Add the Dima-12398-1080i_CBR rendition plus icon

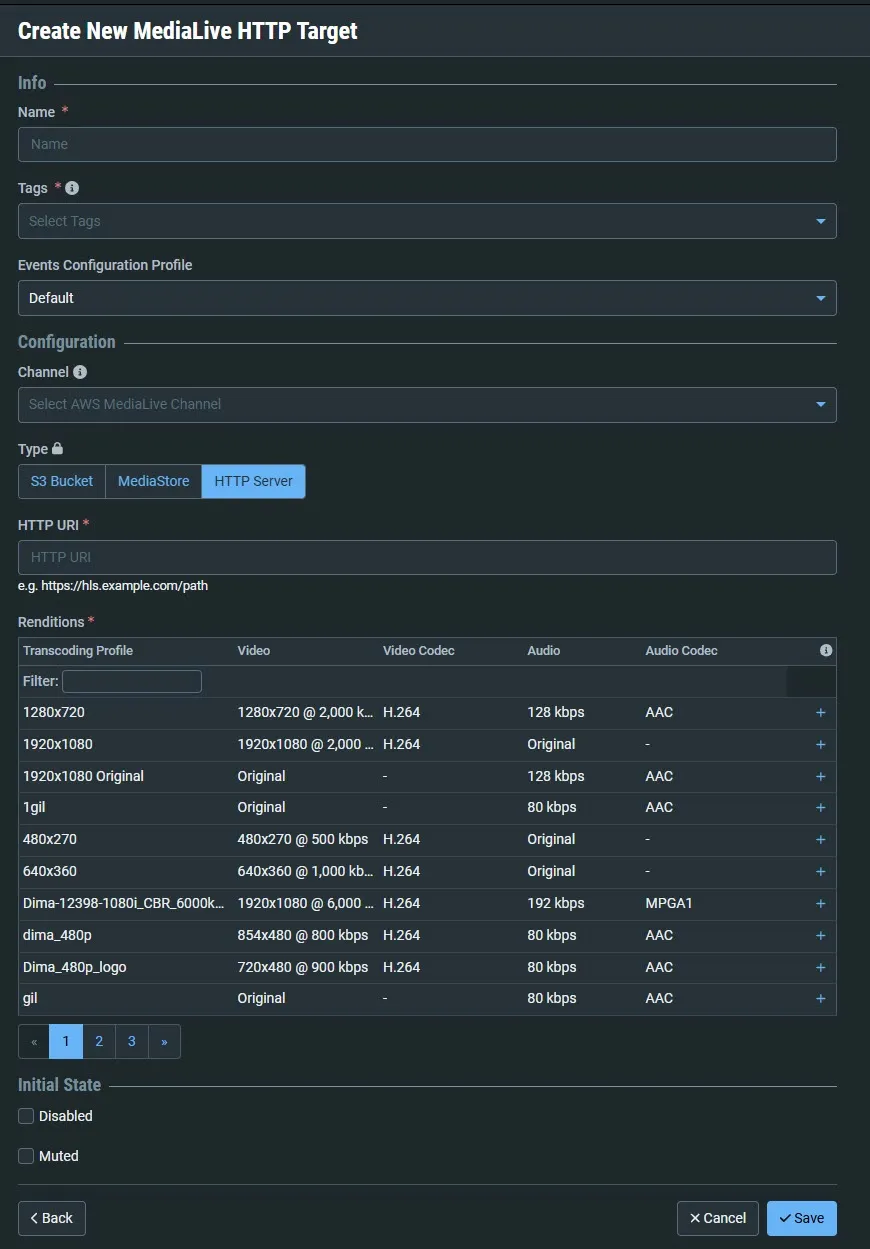pos(821,904)
